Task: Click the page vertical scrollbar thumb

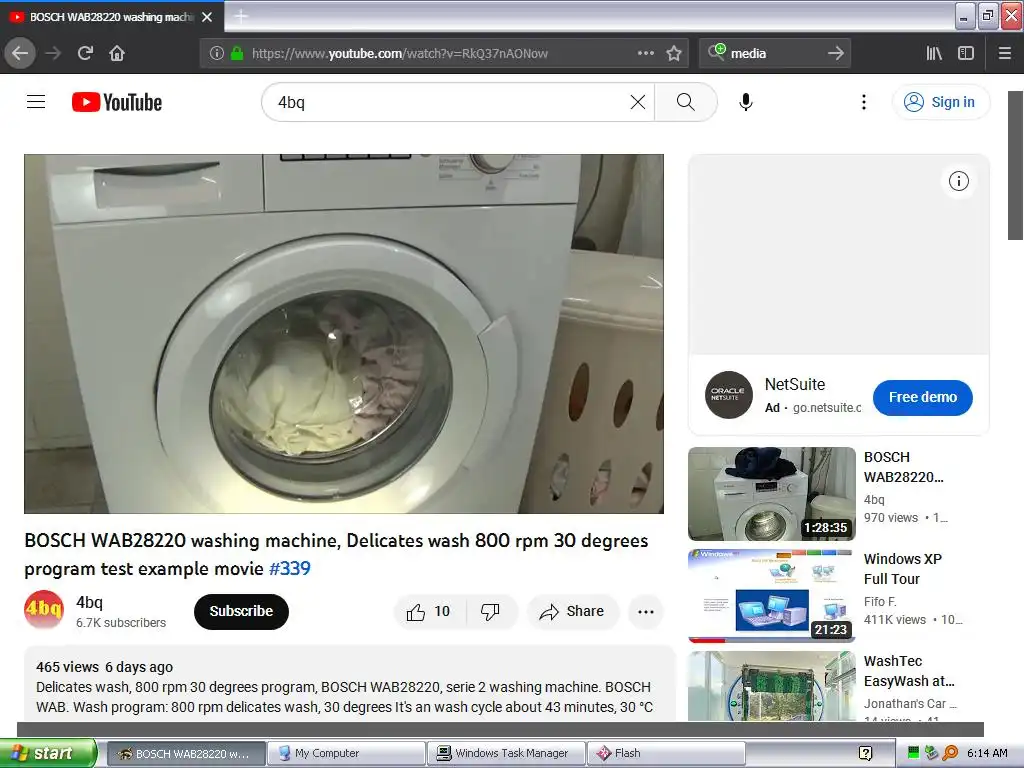Action: 1016,165
